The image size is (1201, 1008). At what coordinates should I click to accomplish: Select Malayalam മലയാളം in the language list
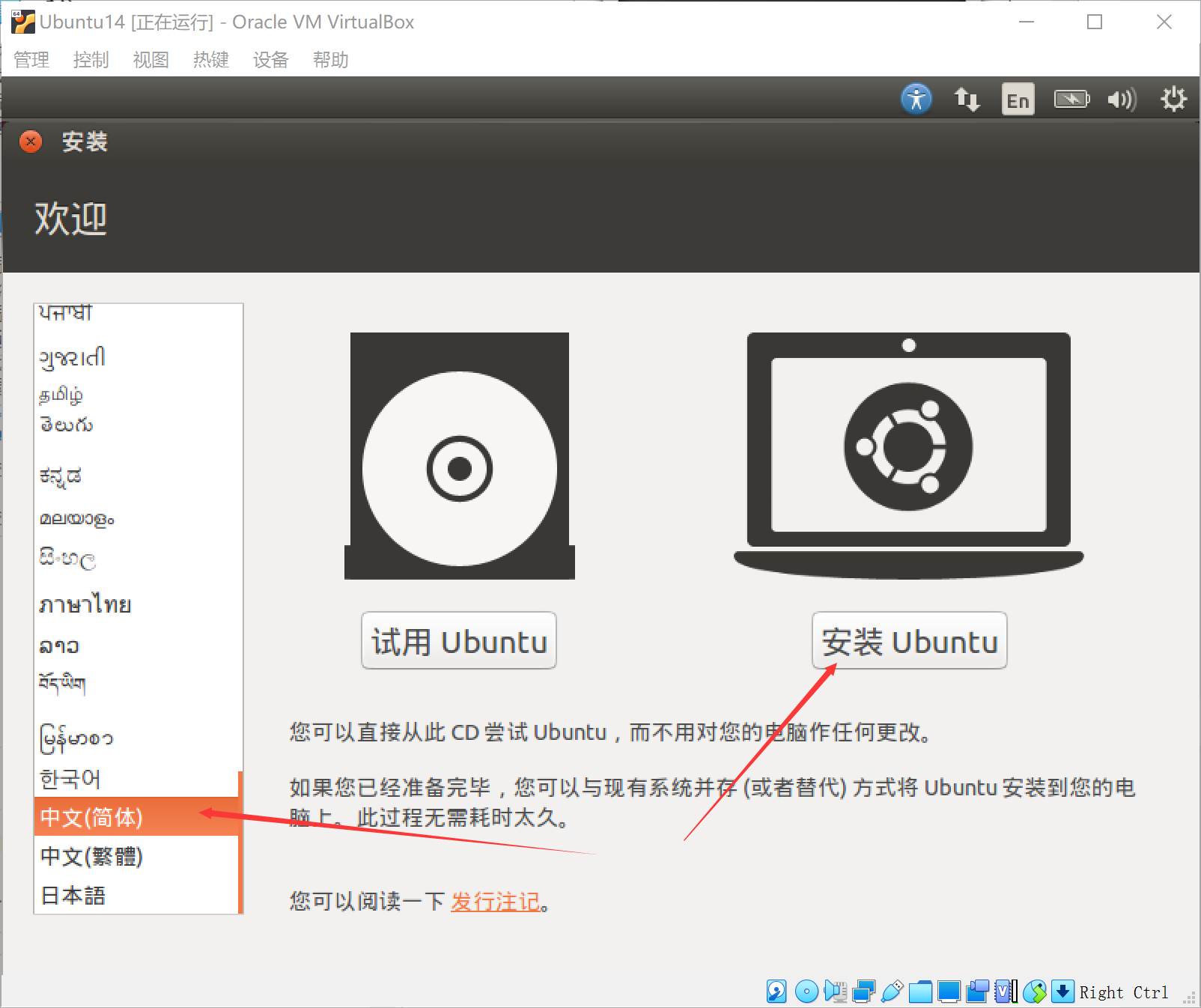click(x=136, y=518)
